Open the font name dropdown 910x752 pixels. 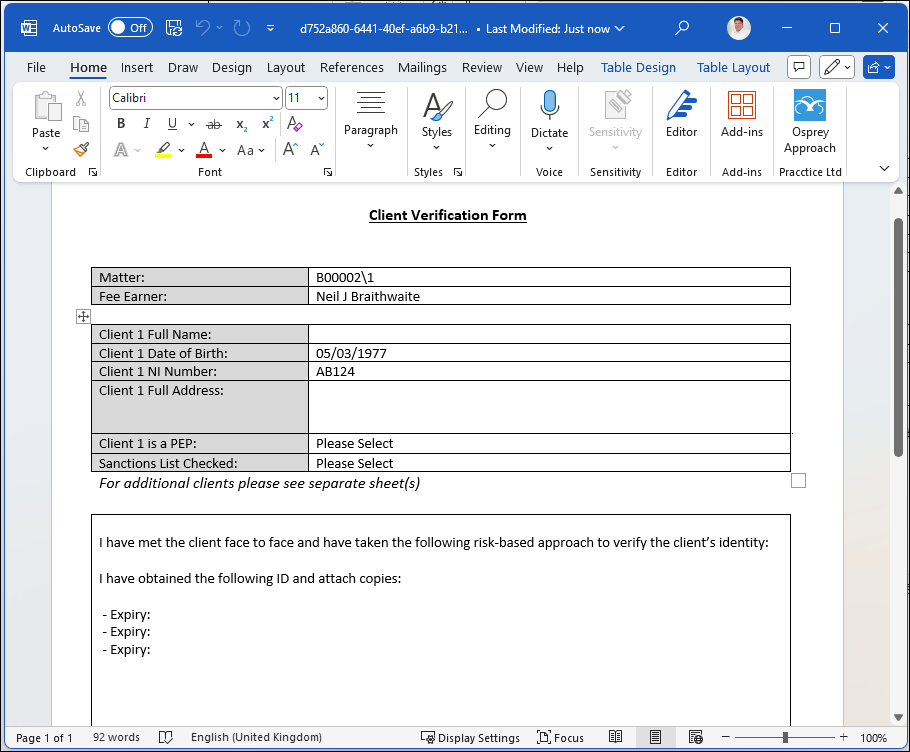276,98
